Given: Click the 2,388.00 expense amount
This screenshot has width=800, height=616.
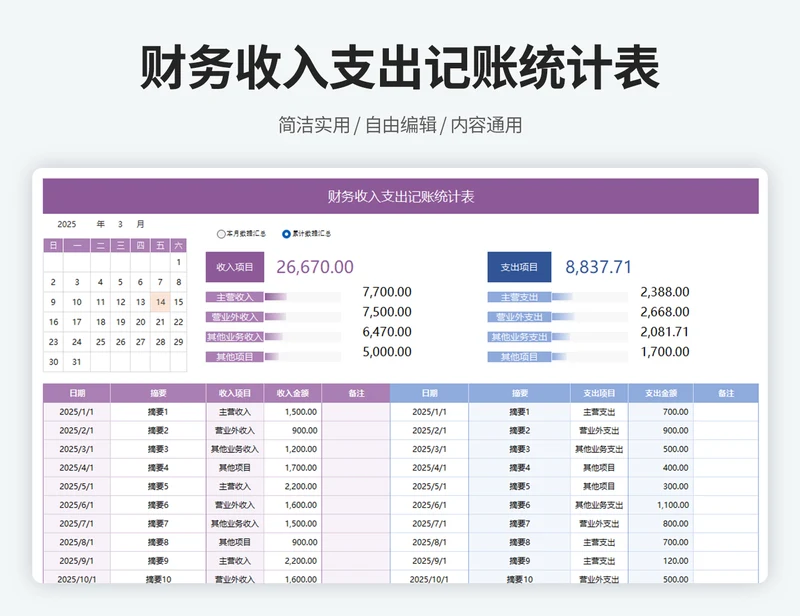Looking at the screenshot, I should pos(665,292).
